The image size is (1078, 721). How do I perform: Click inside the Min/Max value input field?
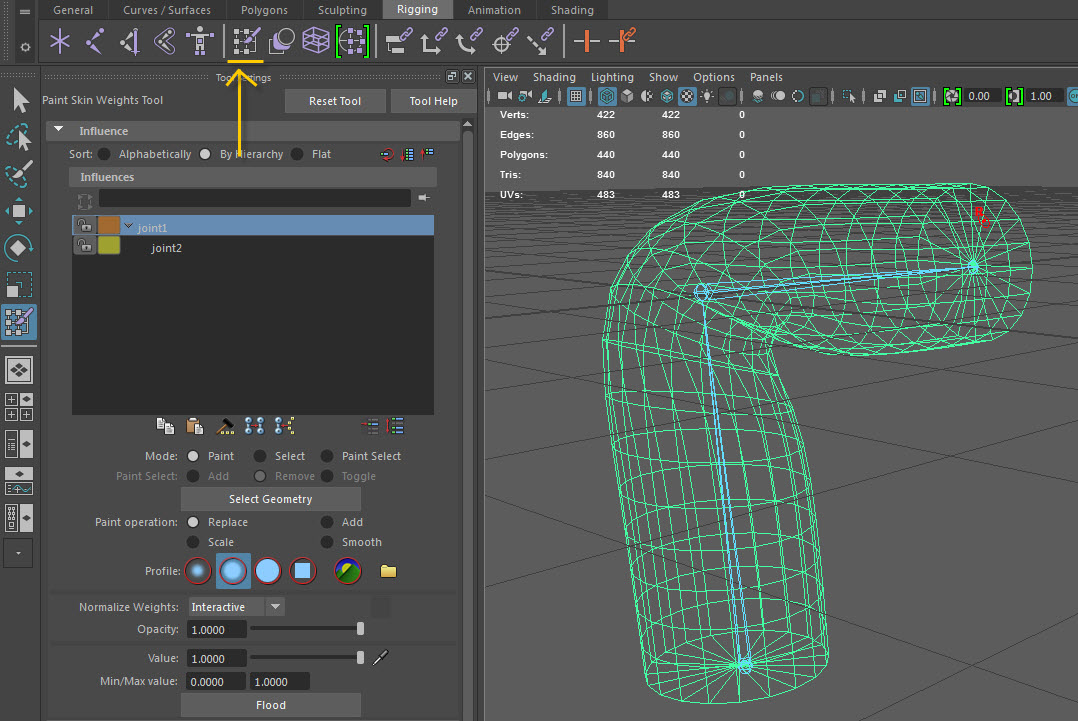pos(215,681)
